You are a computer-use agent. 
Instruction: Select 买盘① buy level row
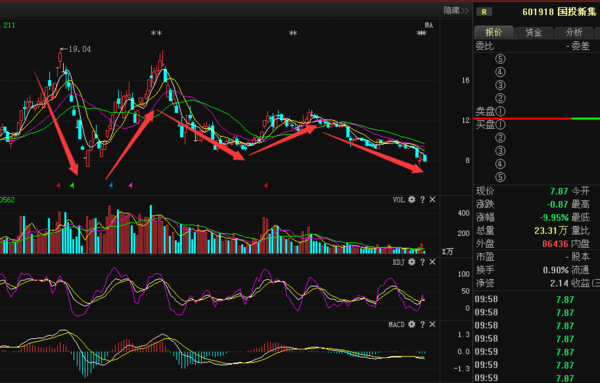click(491, 125)
